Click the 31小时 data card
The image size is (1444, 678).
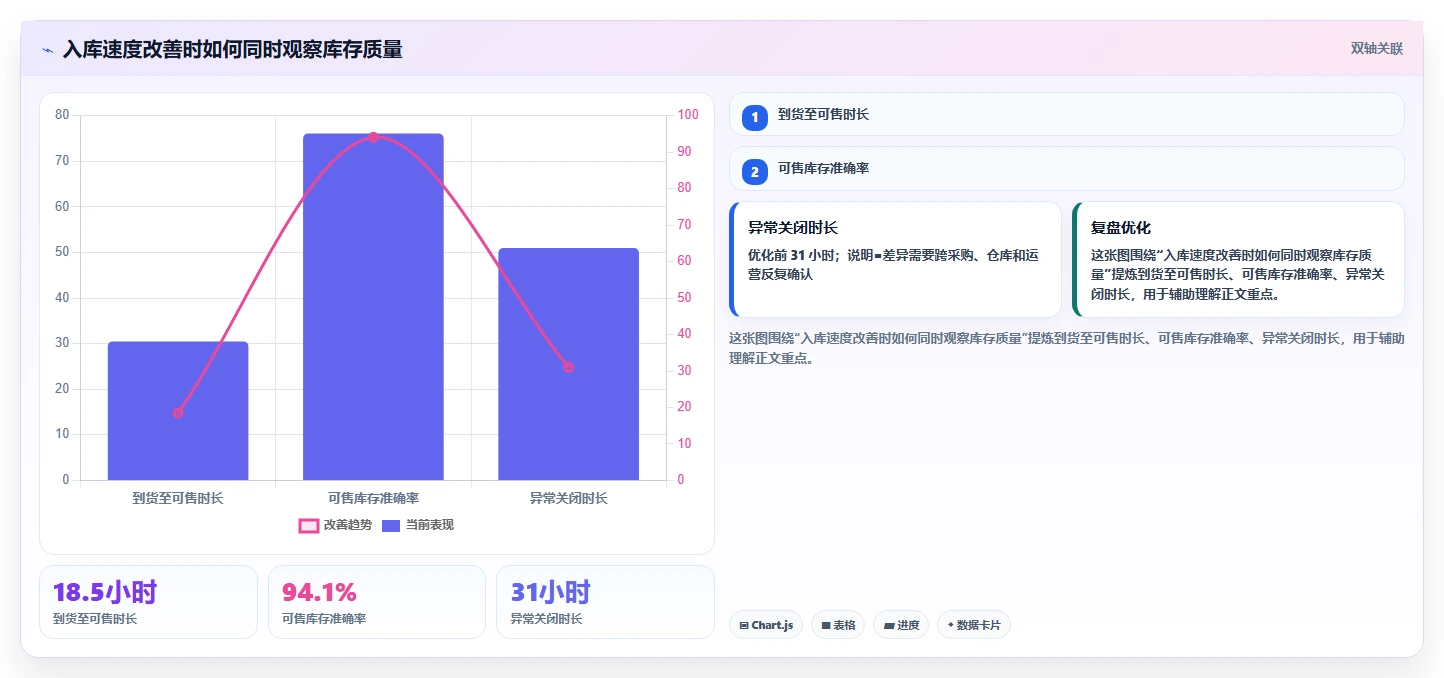point(605,602)
